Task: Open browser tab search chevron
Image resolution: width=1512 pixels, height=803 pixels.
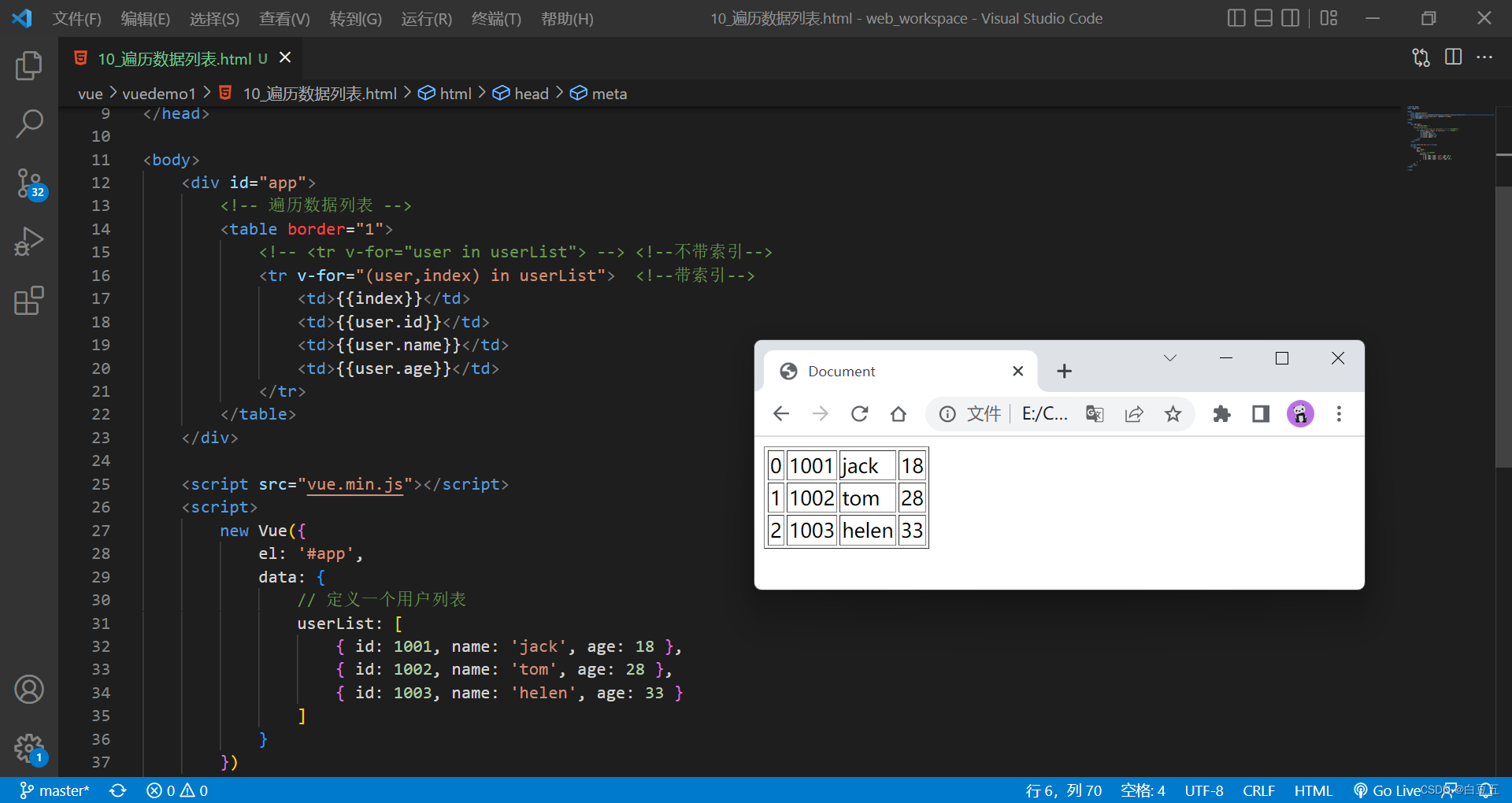Action: click(1170, 358)
